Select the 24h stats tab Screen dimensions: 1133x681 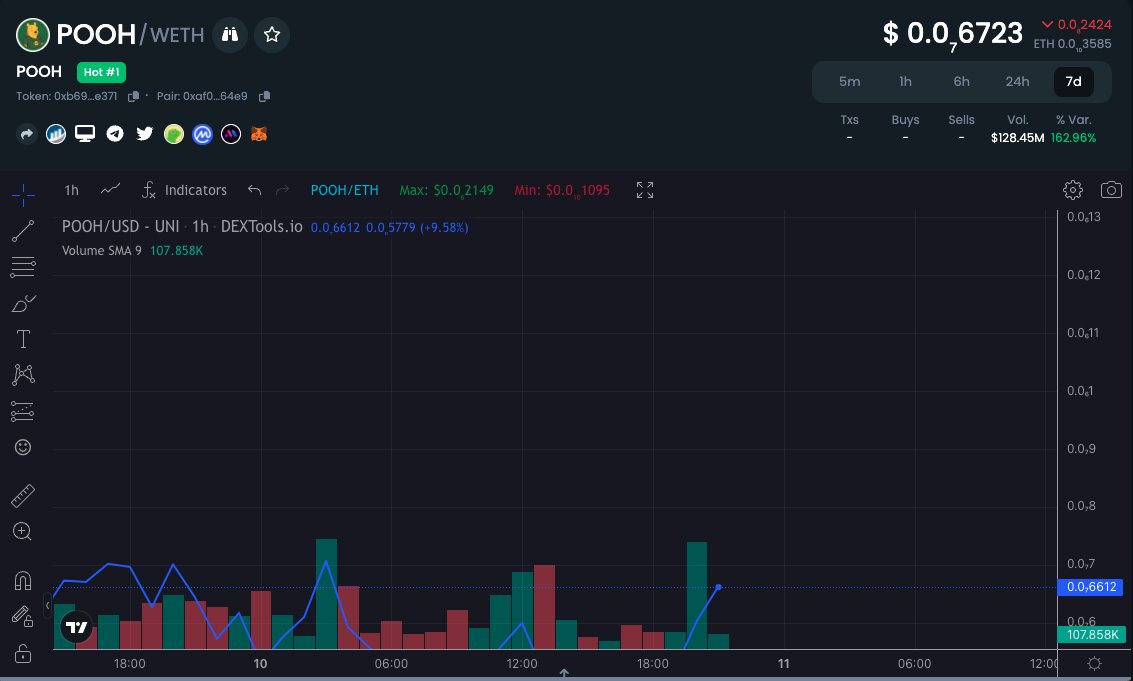pyautogui.click(x=1017, y=82)
